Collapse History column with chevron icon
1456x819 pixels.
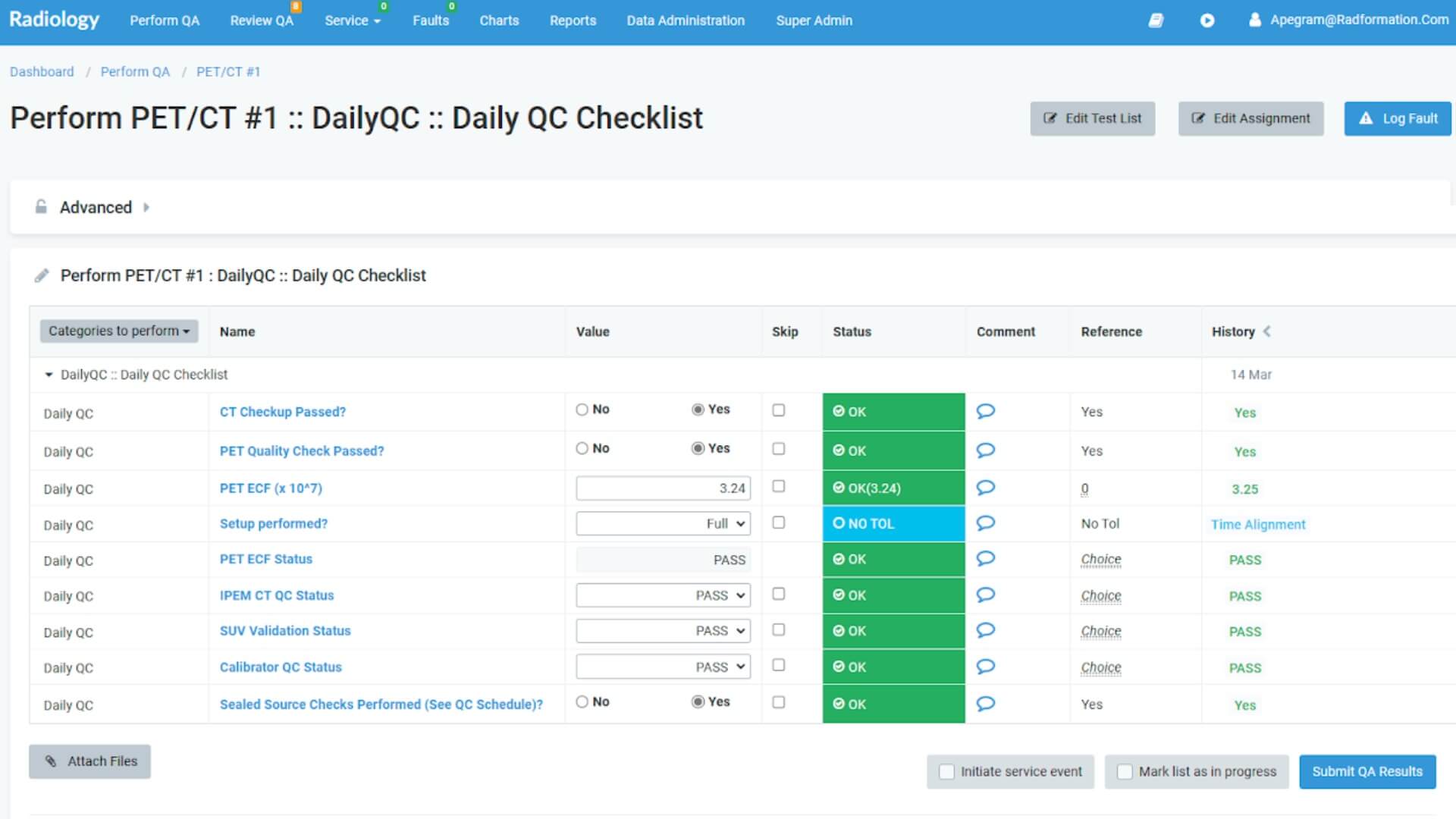(x=1267, y=331)
